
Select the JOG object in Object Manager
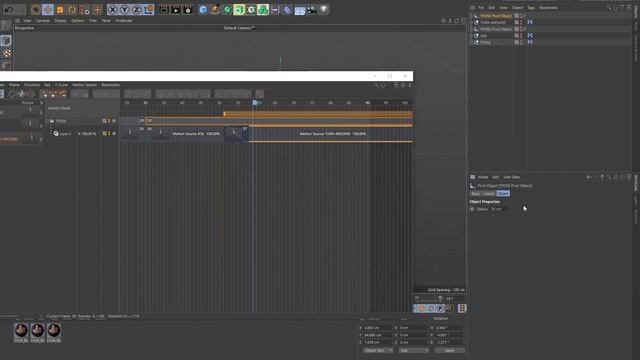pyautogui.click(x=483, y=36)
